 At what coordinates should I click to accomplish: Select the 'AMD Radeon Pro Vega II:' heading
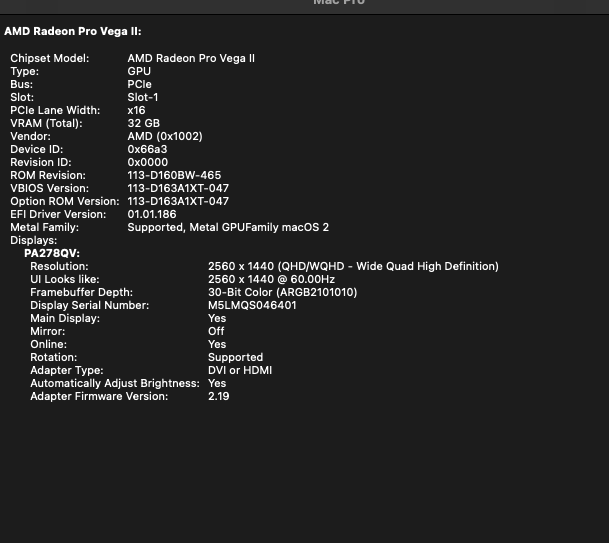73,31
